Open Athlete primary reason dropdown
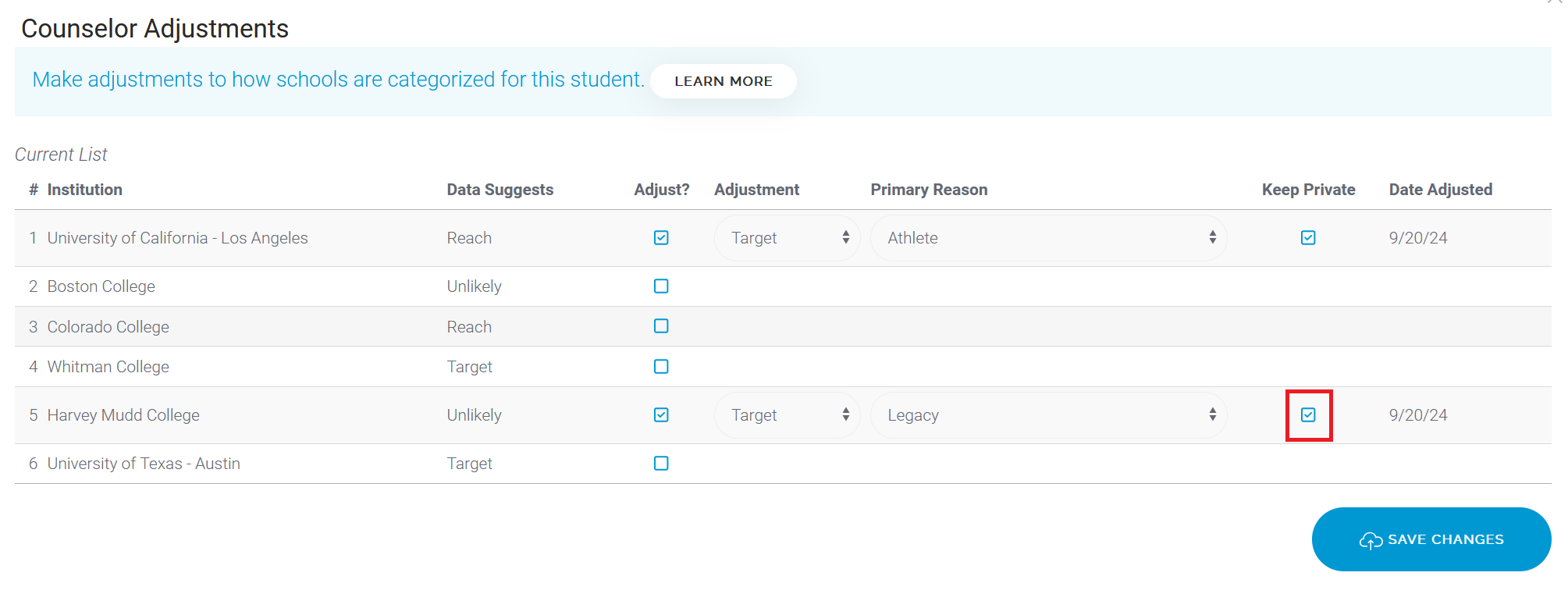The height and width of the screenshot is (608, 1568). tap(1048, 238)
